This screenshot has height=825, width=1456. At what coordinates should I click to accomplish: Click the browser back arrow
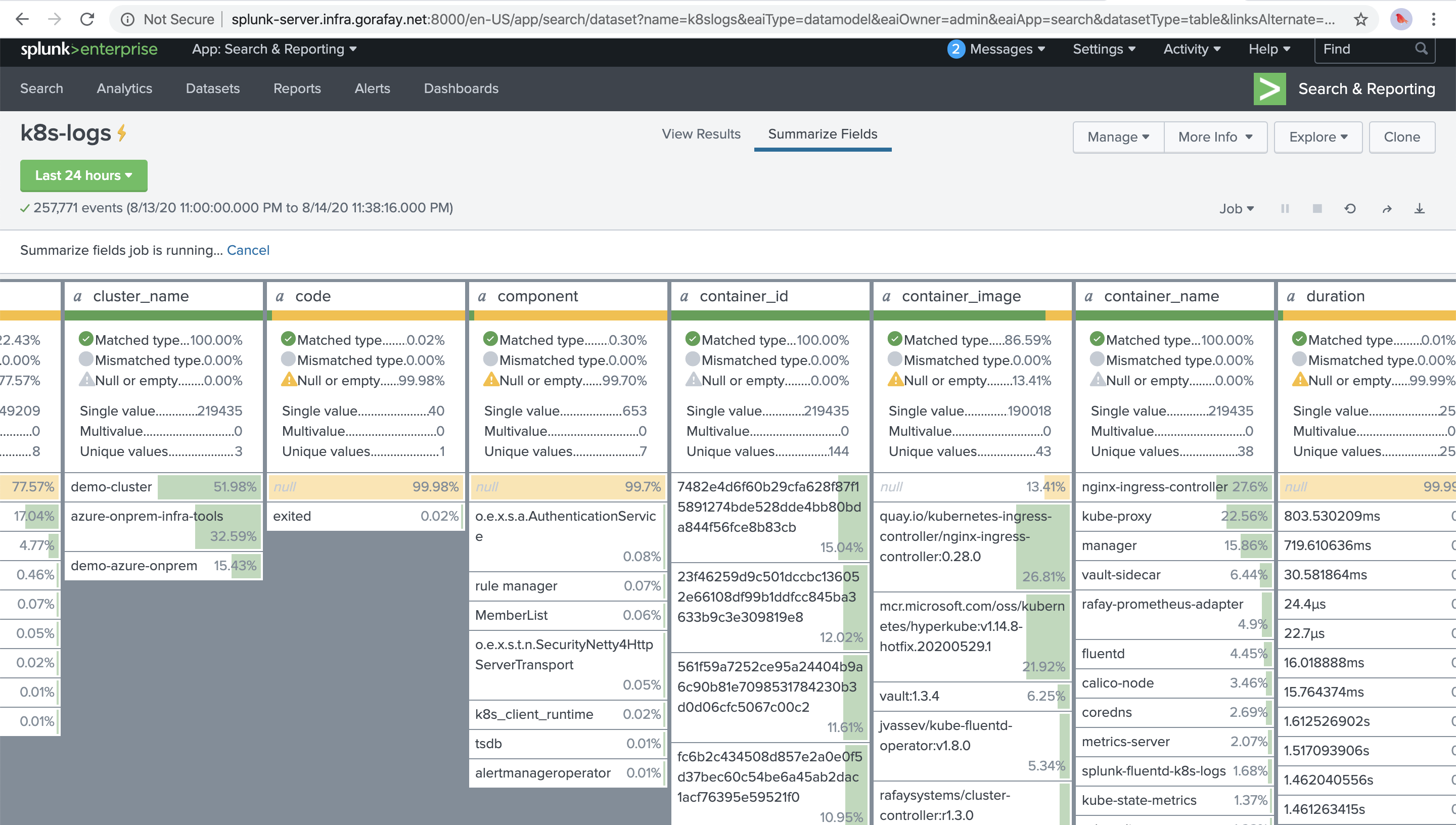pos(22,19)
